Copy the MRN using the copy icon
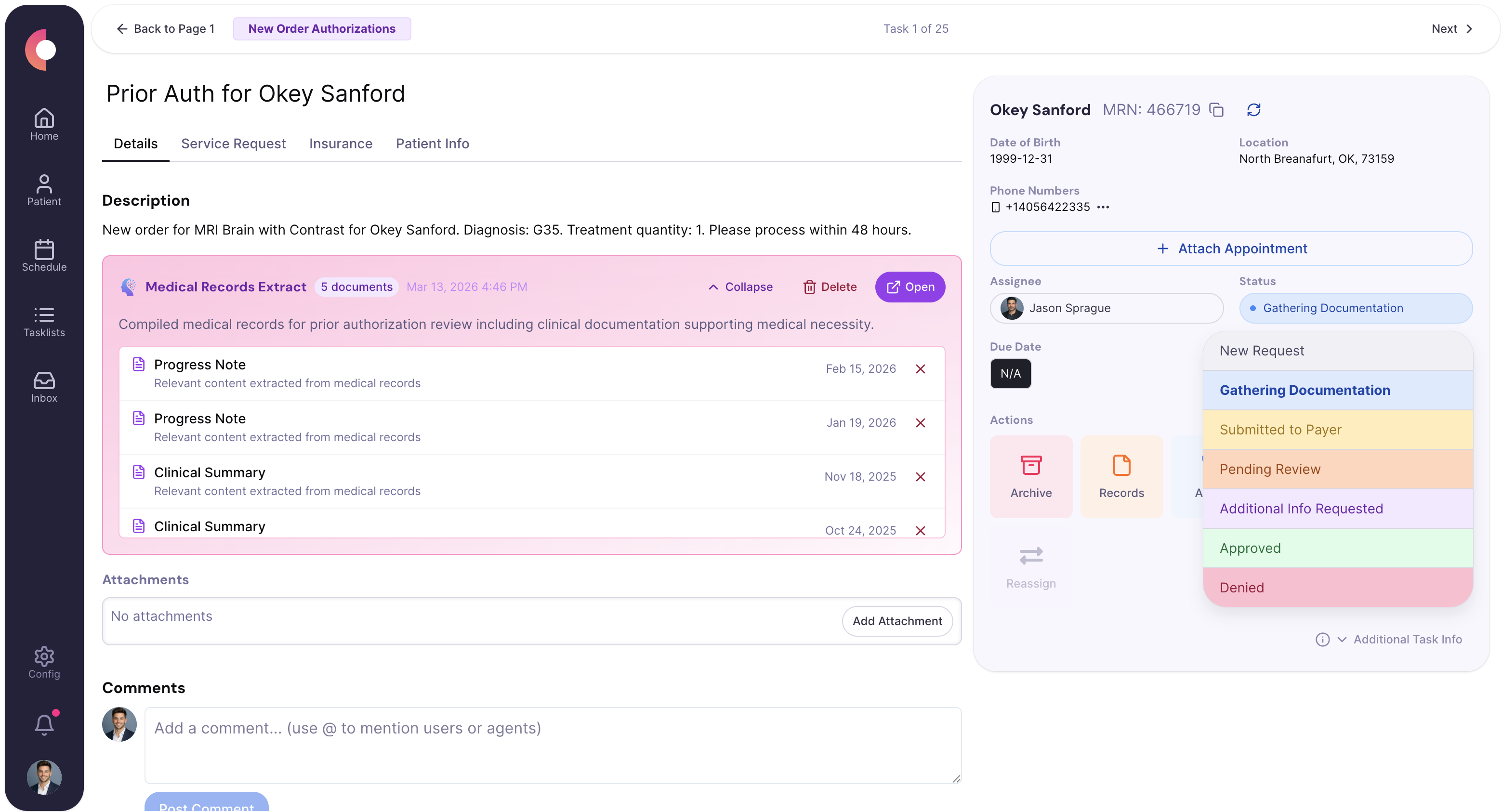 [1217, 110]
